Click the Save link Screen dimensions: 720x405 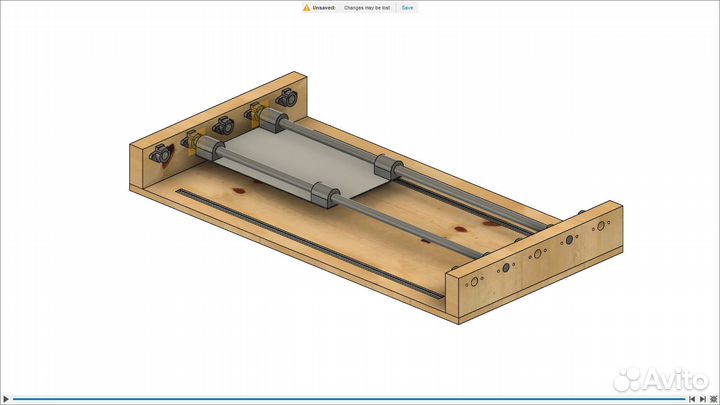coord(408,7)
